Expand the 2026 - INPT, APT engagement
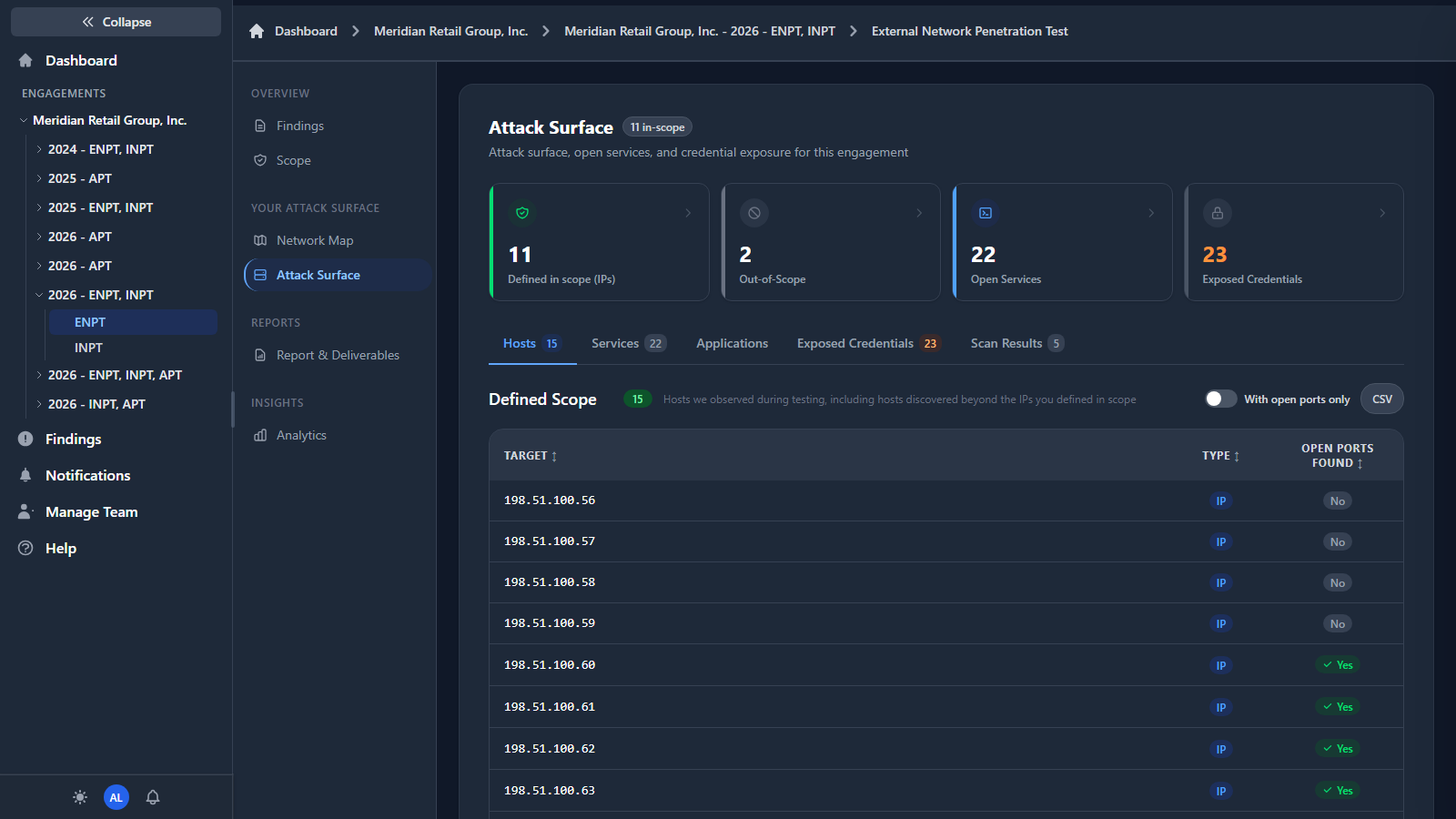 [x=39, y=404]
